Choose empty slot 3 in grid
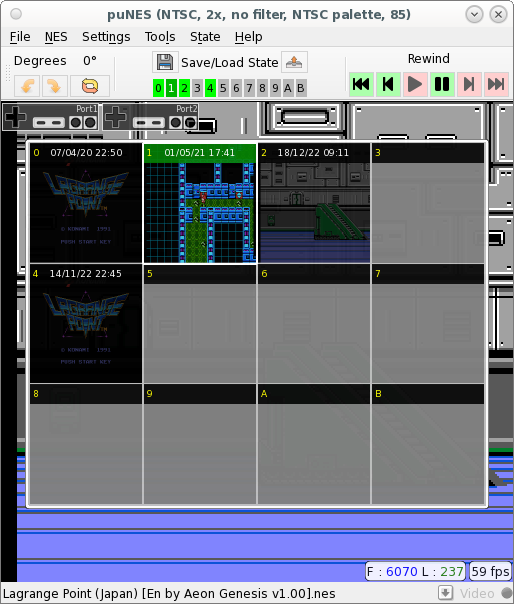The height and width of the screenshot is (604, 514). pos(428,203)
